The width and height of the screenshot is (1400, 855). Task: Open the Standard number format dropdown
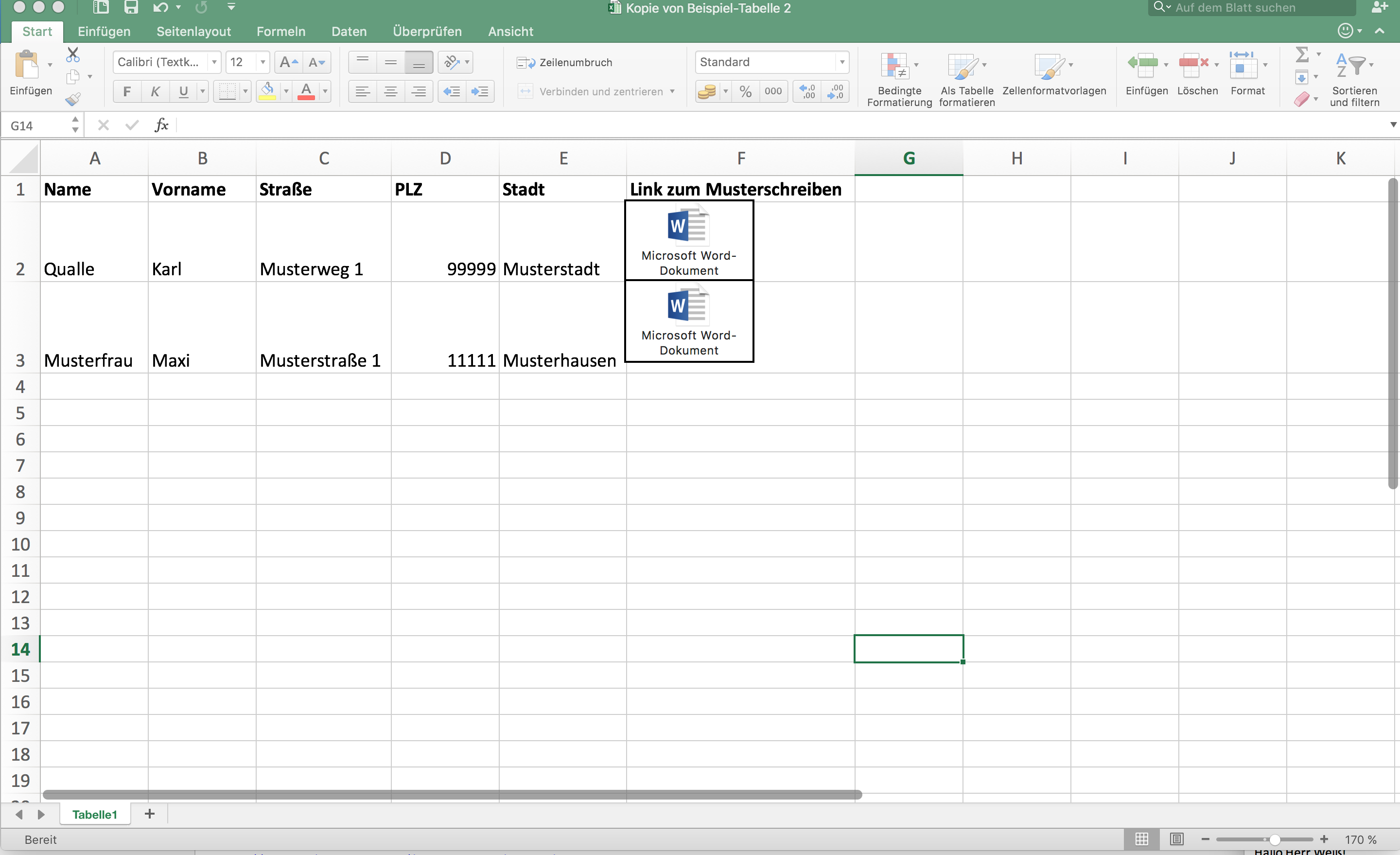pyautogui.click(x=841, y=63)
